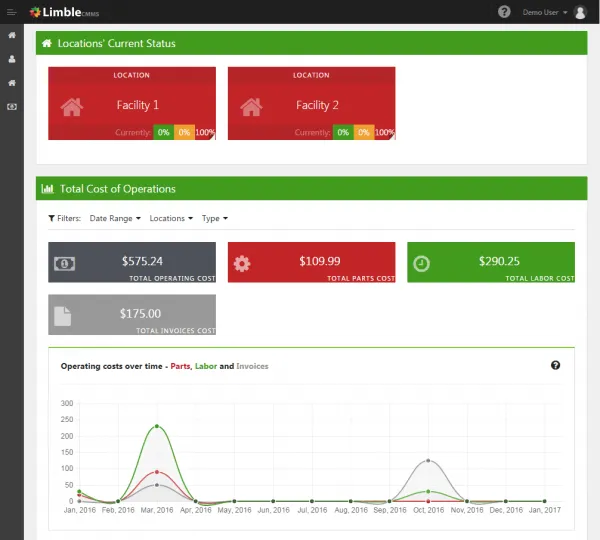Open the Facility 1 location card

[x=132, y=103]
